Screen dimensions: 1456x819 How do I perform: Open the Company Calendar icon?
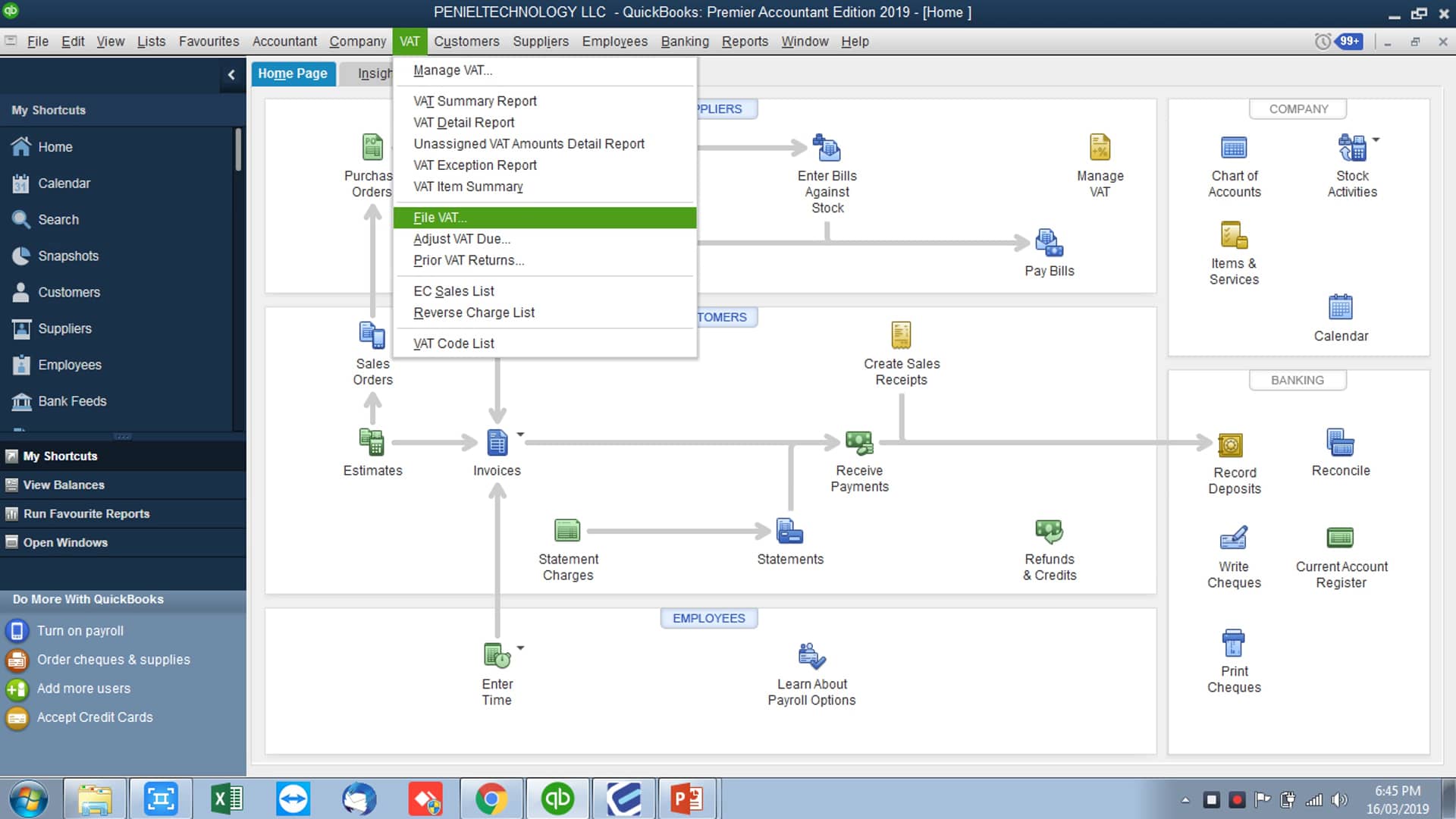[1340, 307]
